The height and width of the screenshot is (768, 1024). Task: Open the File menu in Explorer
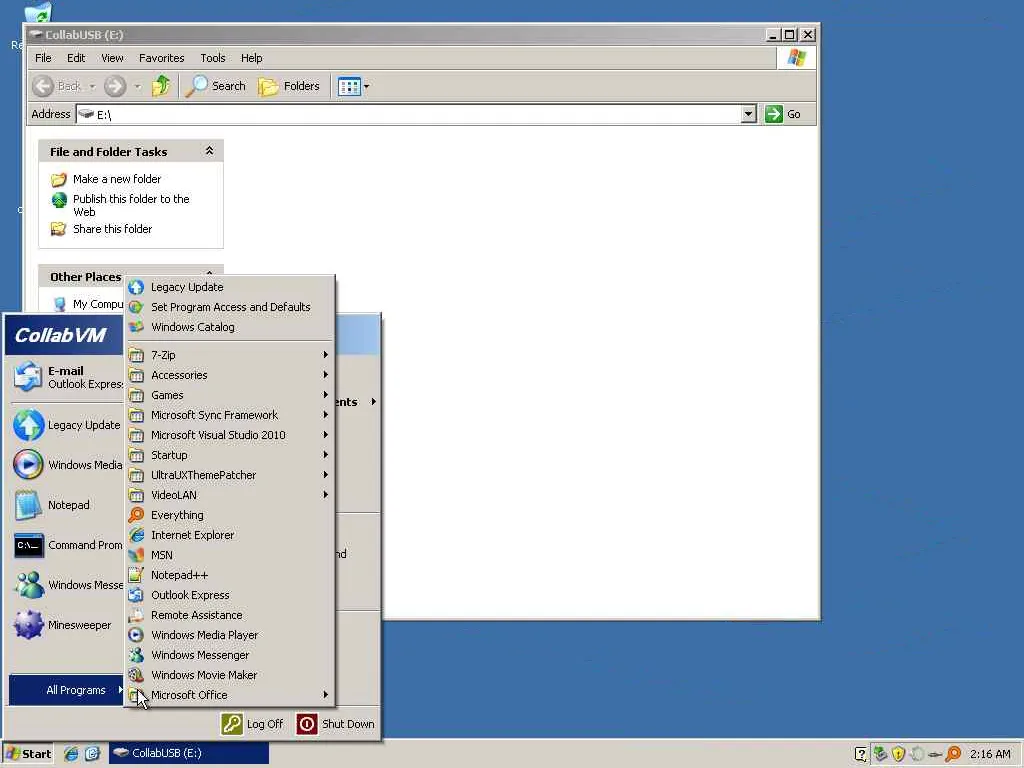tap(43, 58)
